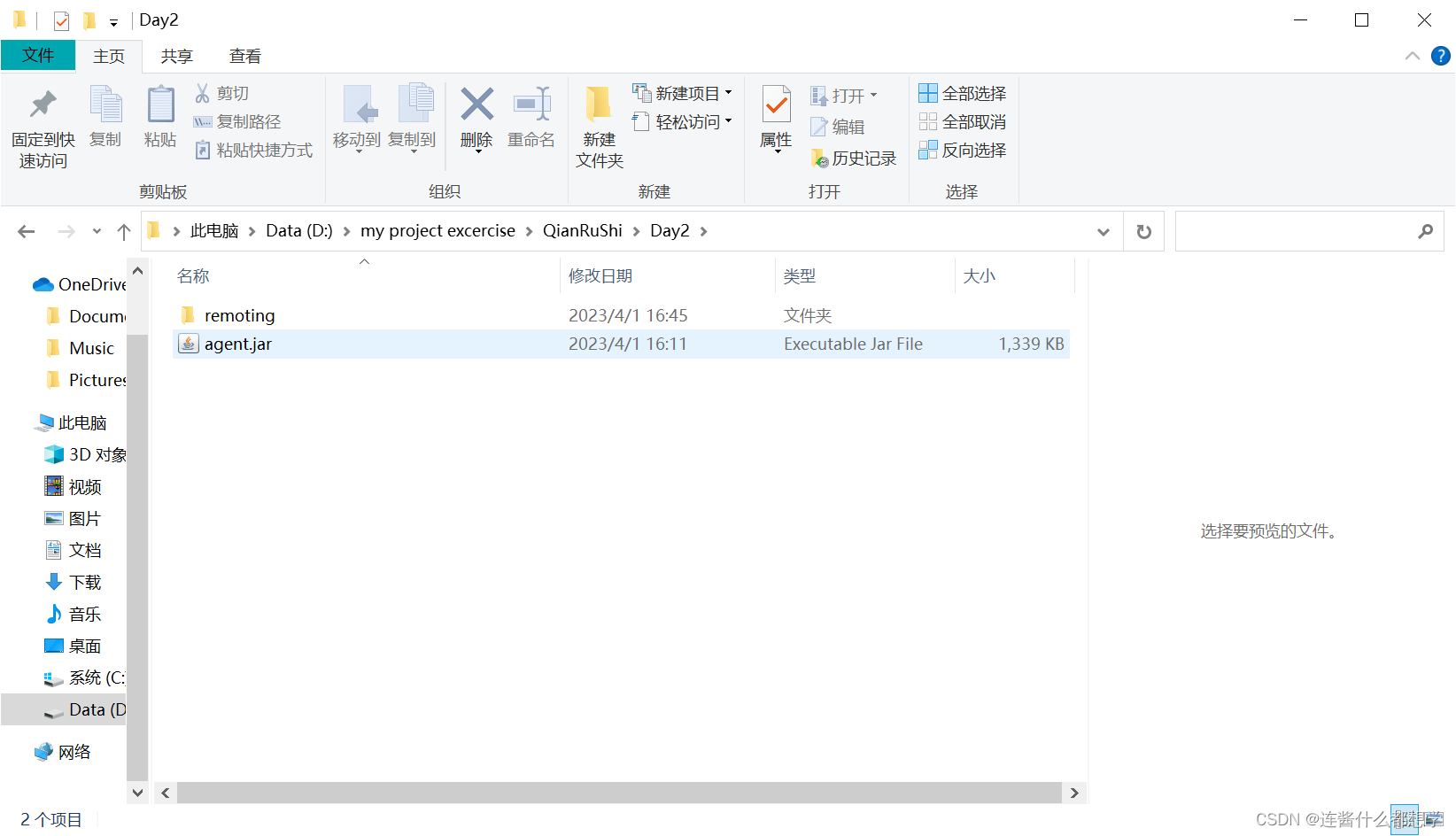The height and width of the screenshot is (836, 1456).
Task: Copy the selected agent.jar file
Action: click(x=105, y=120)
